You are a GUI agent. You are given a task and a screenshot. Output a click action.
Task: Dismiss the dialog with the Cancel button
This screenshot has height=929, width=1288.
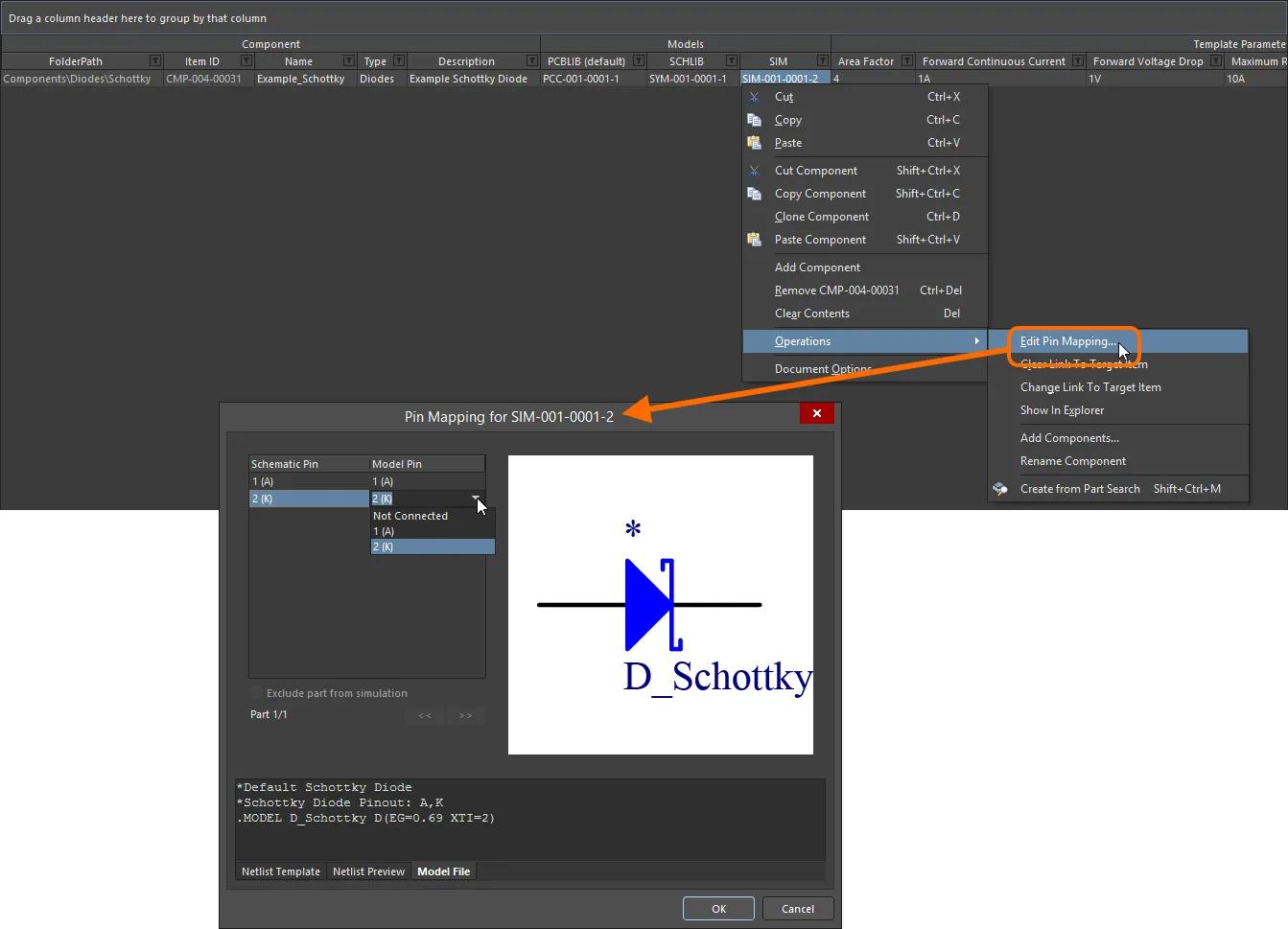[x=798, y=908]
